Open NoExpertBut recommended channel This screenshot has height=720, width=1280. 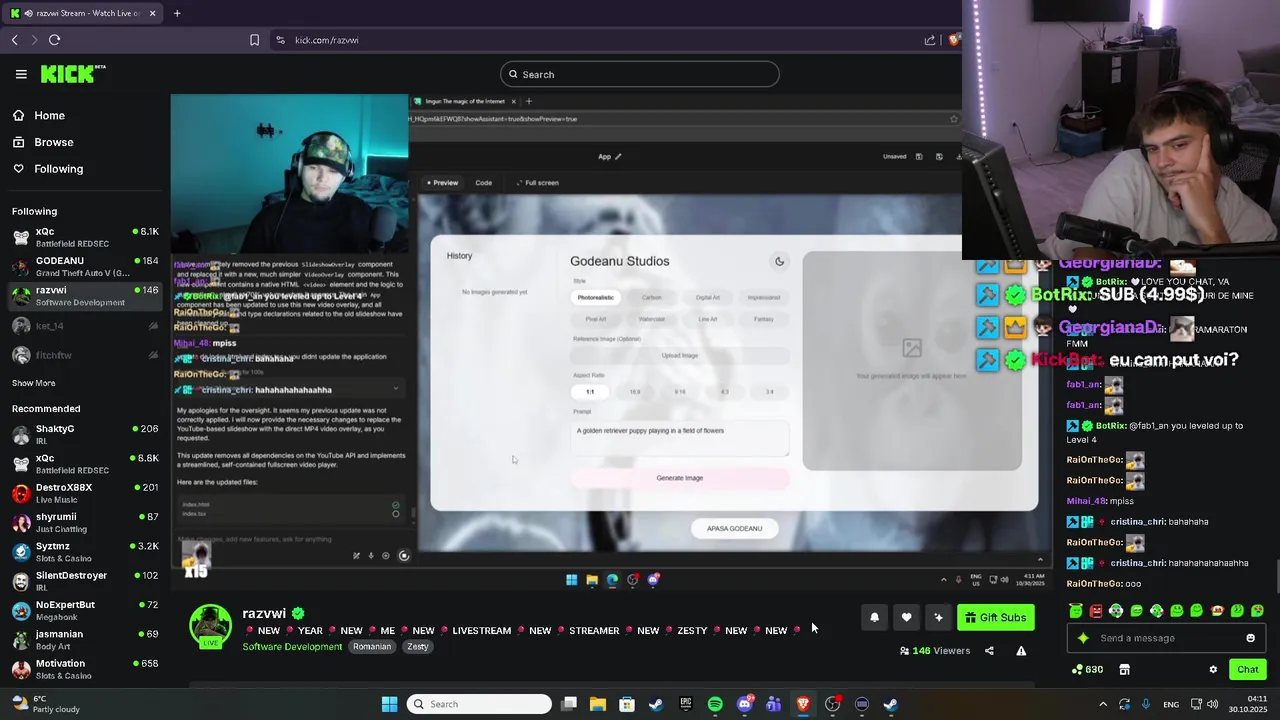85,610
